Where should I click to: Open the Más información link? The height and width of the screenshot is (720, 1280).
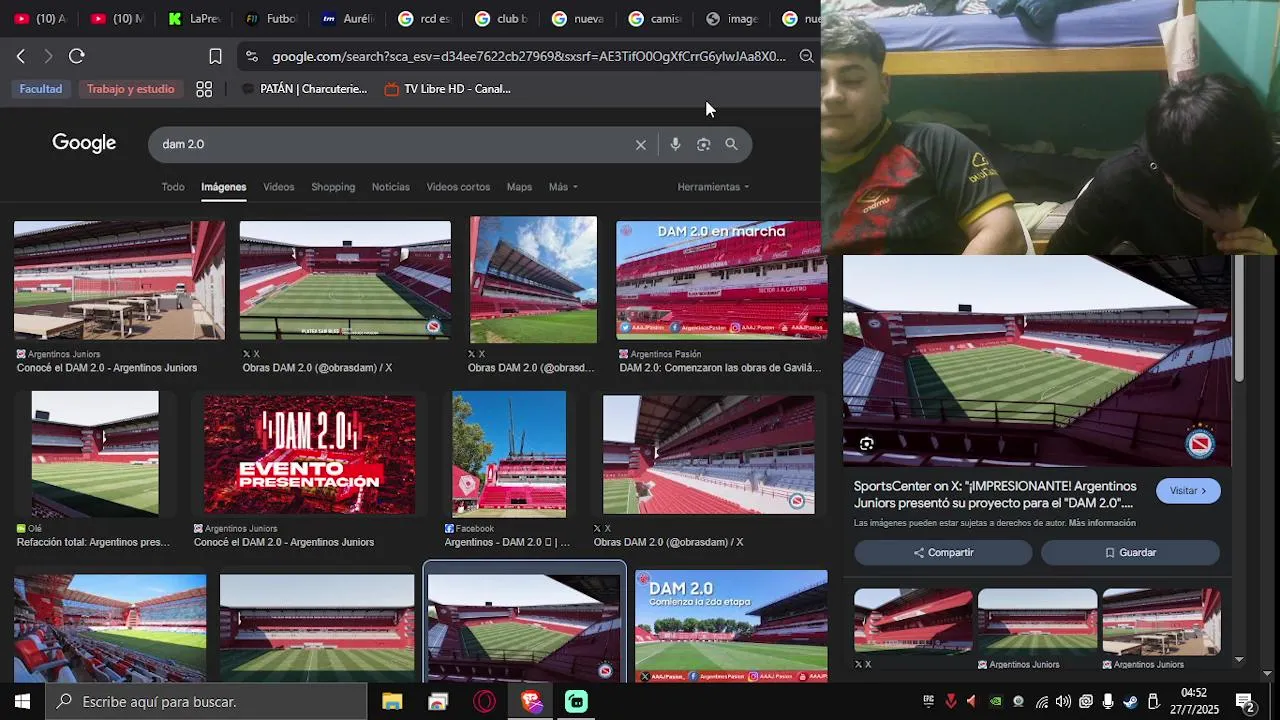(1102, 523)
